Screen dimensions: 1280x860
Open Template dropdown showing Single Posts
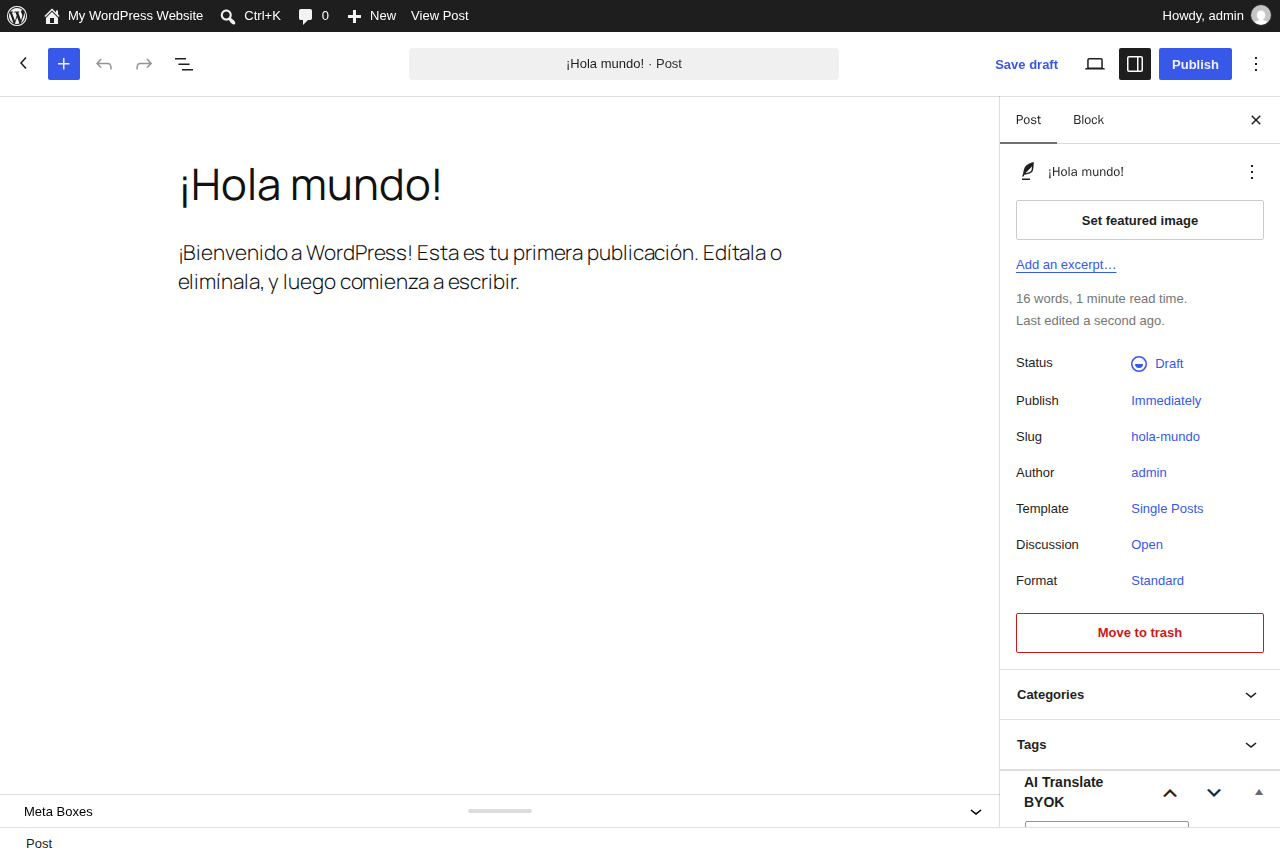1167,509
